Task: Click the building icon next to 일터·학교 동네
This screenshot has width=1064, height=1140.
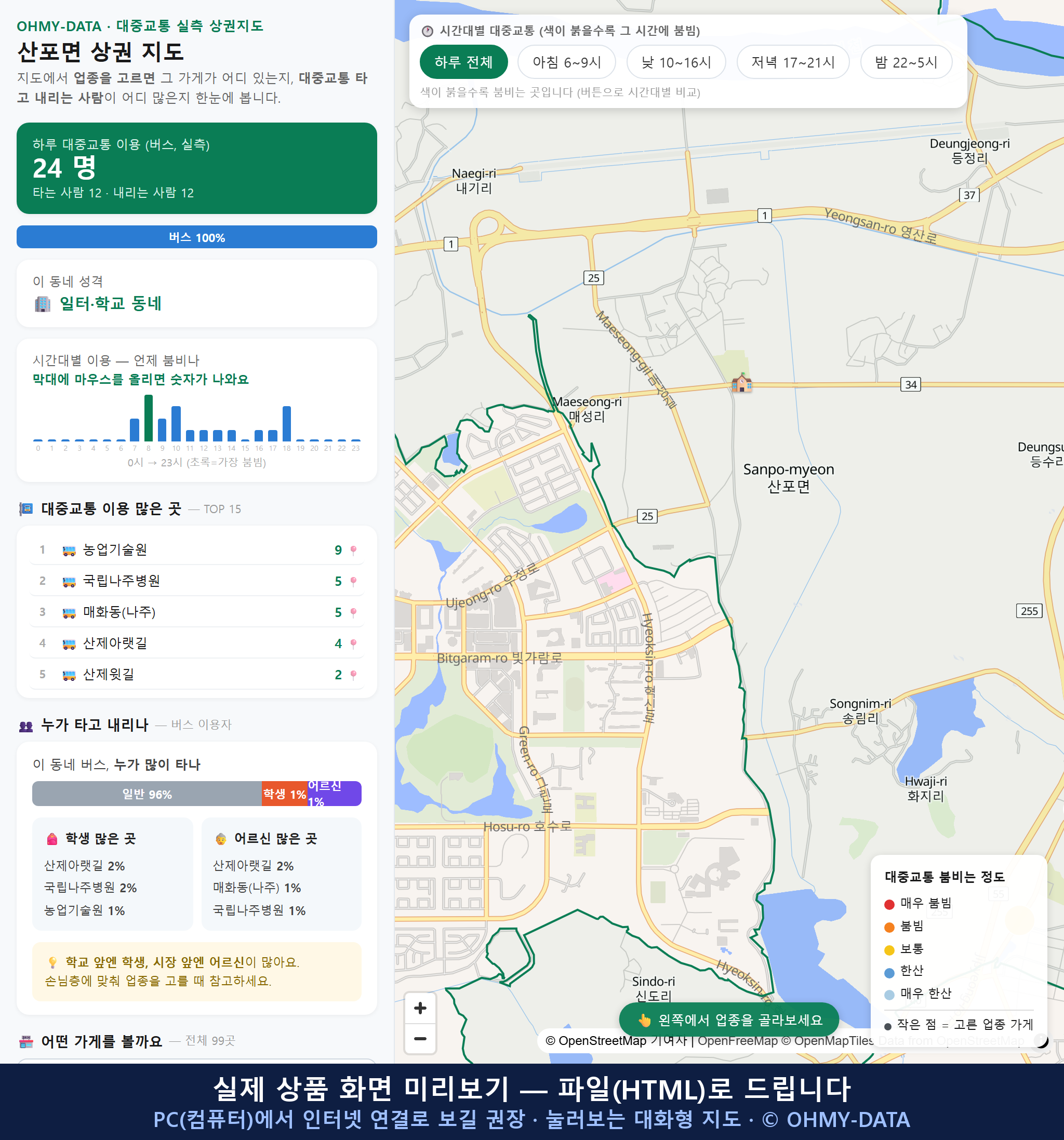Action: point(43,303)
